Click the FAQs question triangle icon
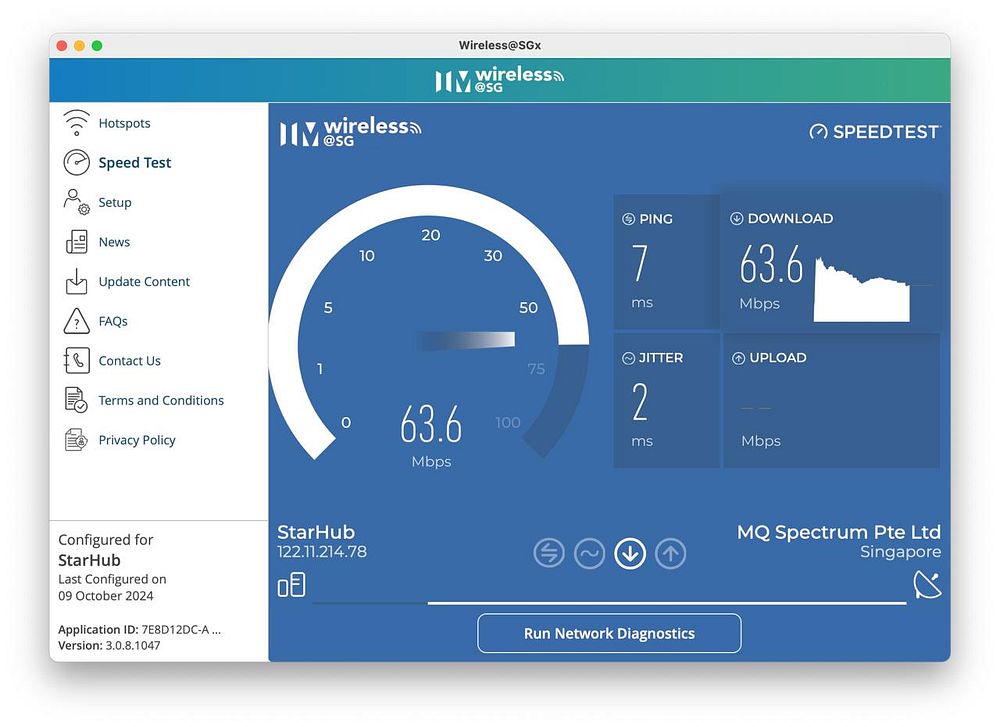This screenshot has height=727, width=1000. point(77,321)
